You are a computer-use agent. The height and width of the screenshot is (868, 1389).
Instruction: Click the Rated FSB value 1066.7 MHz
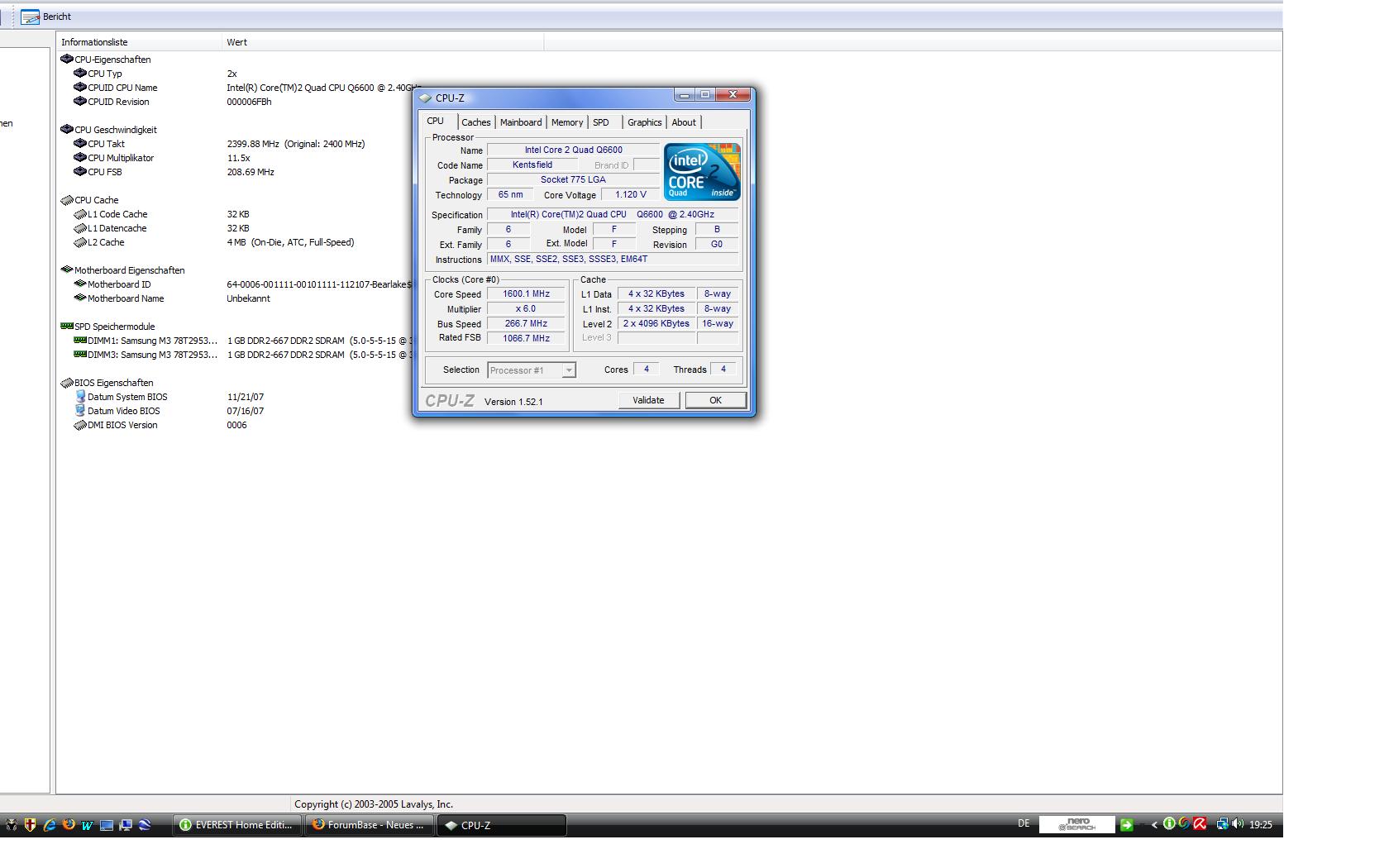click(526, 338)
